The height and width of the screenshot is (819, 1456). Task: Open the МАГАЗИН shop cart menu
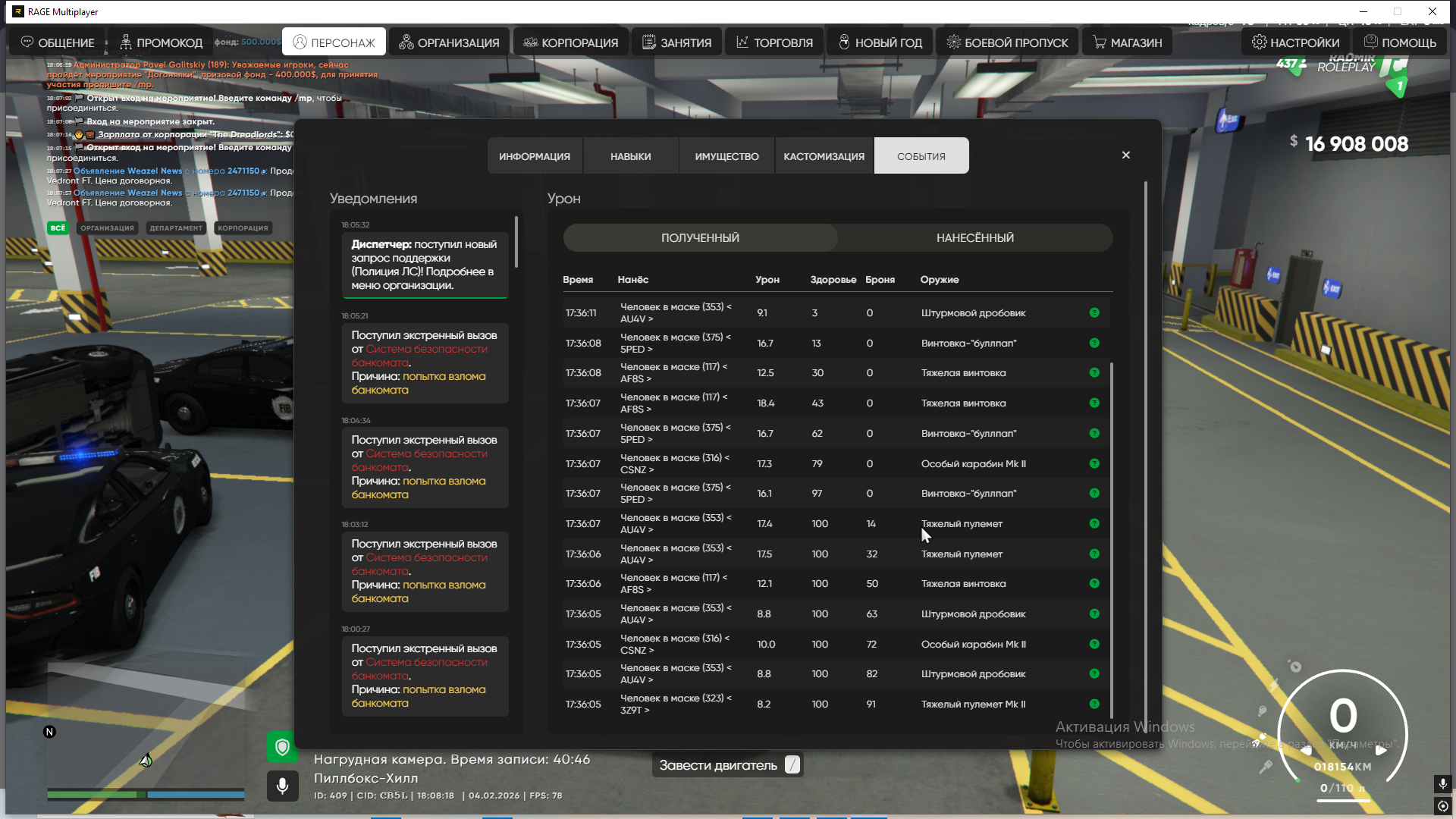click(1127, 42)
